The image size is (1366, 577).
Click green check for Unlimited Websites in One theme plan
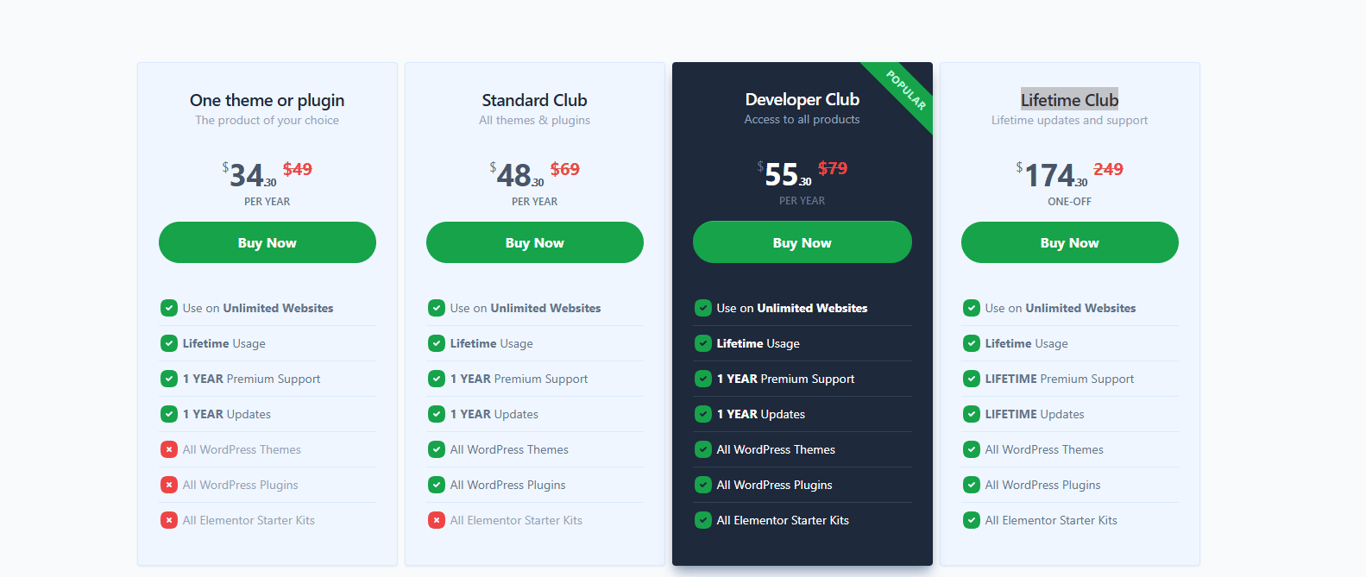pos(169,308)
